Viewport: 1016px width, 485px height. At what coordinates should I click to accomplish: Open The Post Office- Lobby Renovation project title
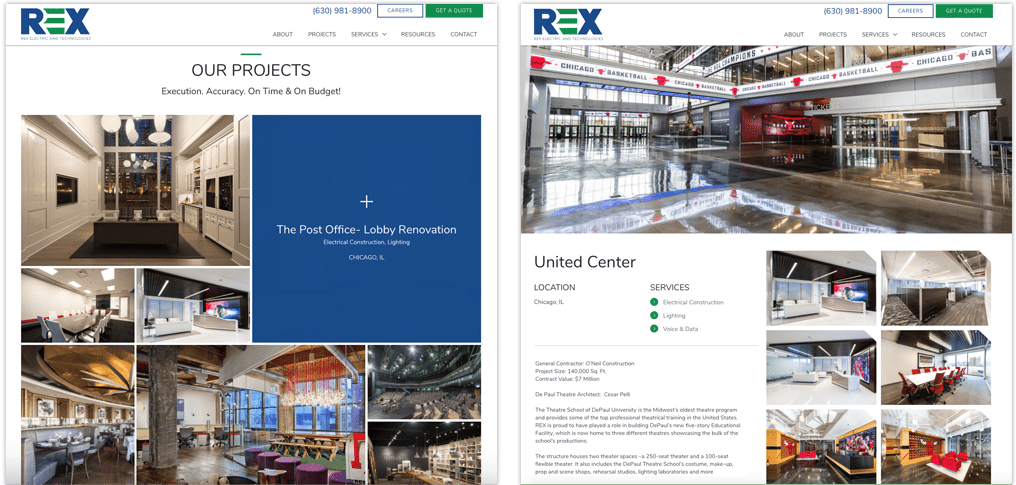click(366, 230)
